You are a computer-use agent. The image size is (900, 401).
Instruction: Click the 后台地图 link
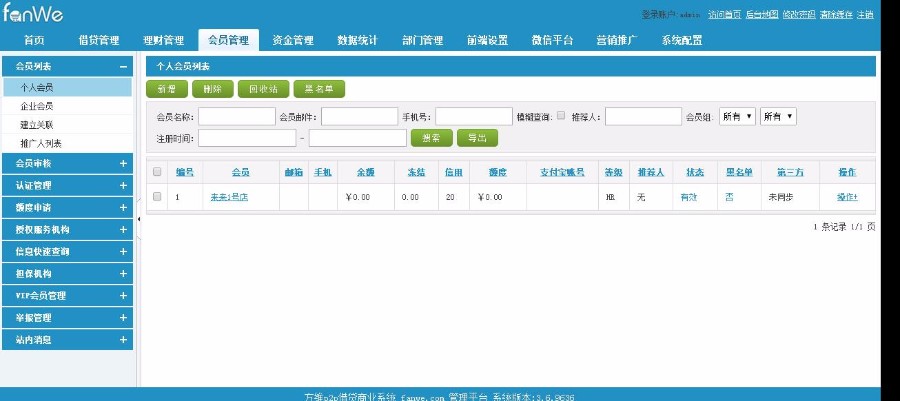click(x=762, y=14)
